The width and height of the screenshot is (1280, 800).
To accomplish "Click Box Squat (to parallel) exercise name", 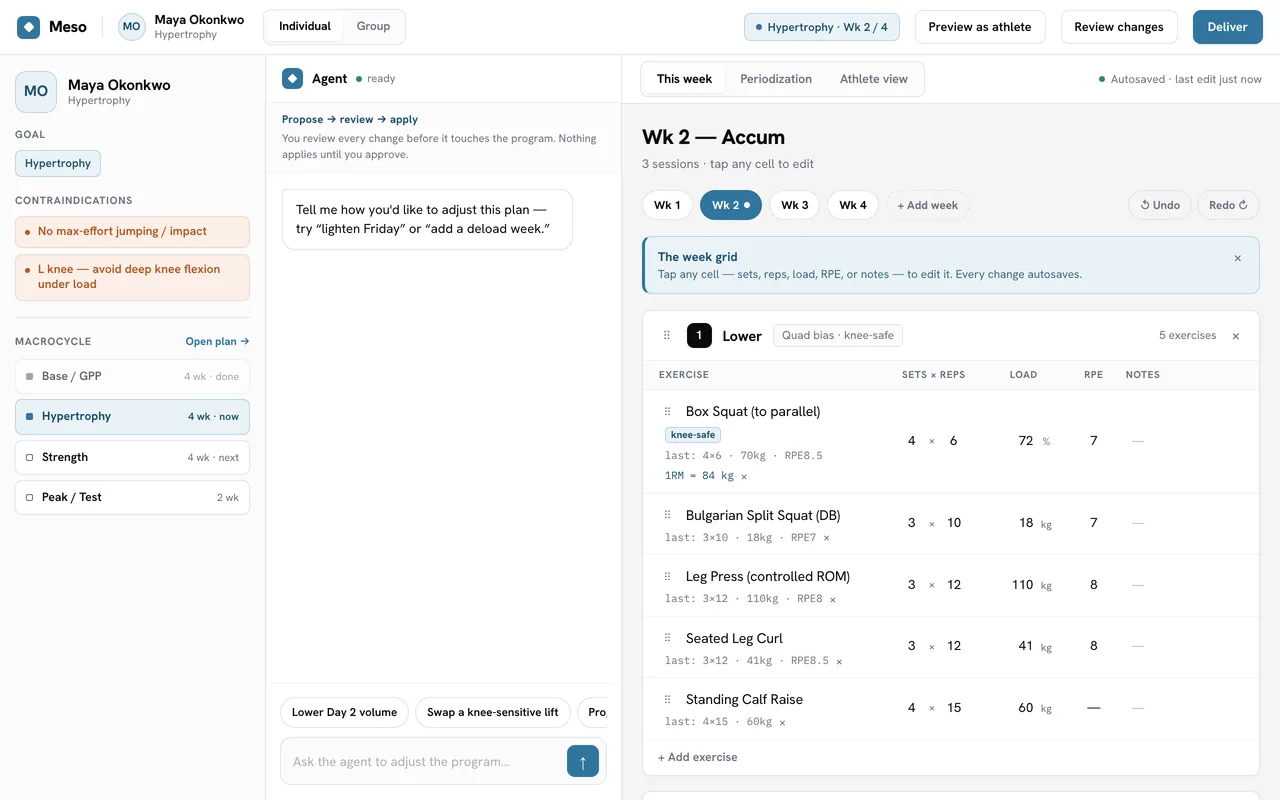I will tap(753, 411).
